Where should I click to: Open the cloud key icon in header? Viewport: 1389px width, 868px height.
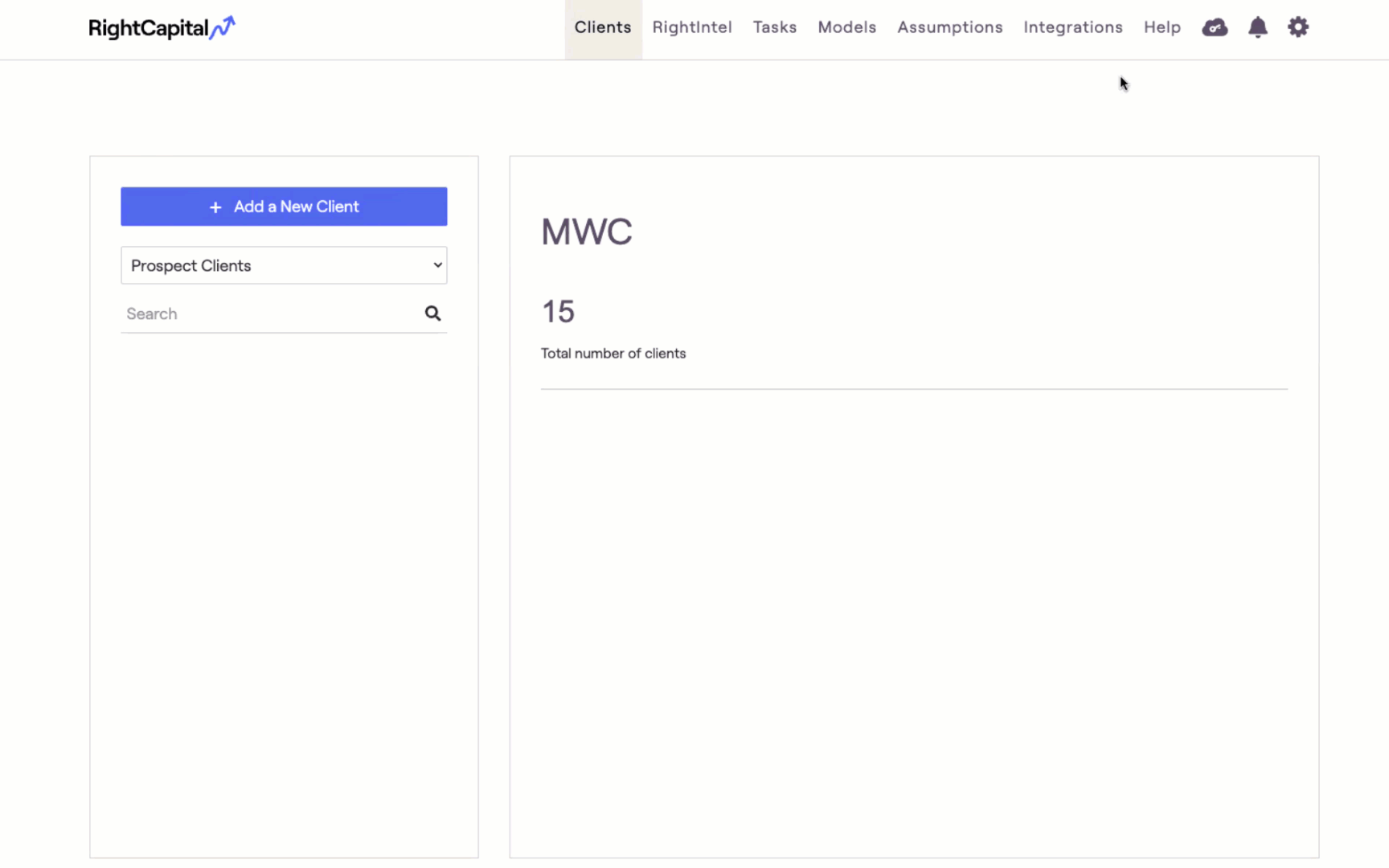click(1215, 28)
